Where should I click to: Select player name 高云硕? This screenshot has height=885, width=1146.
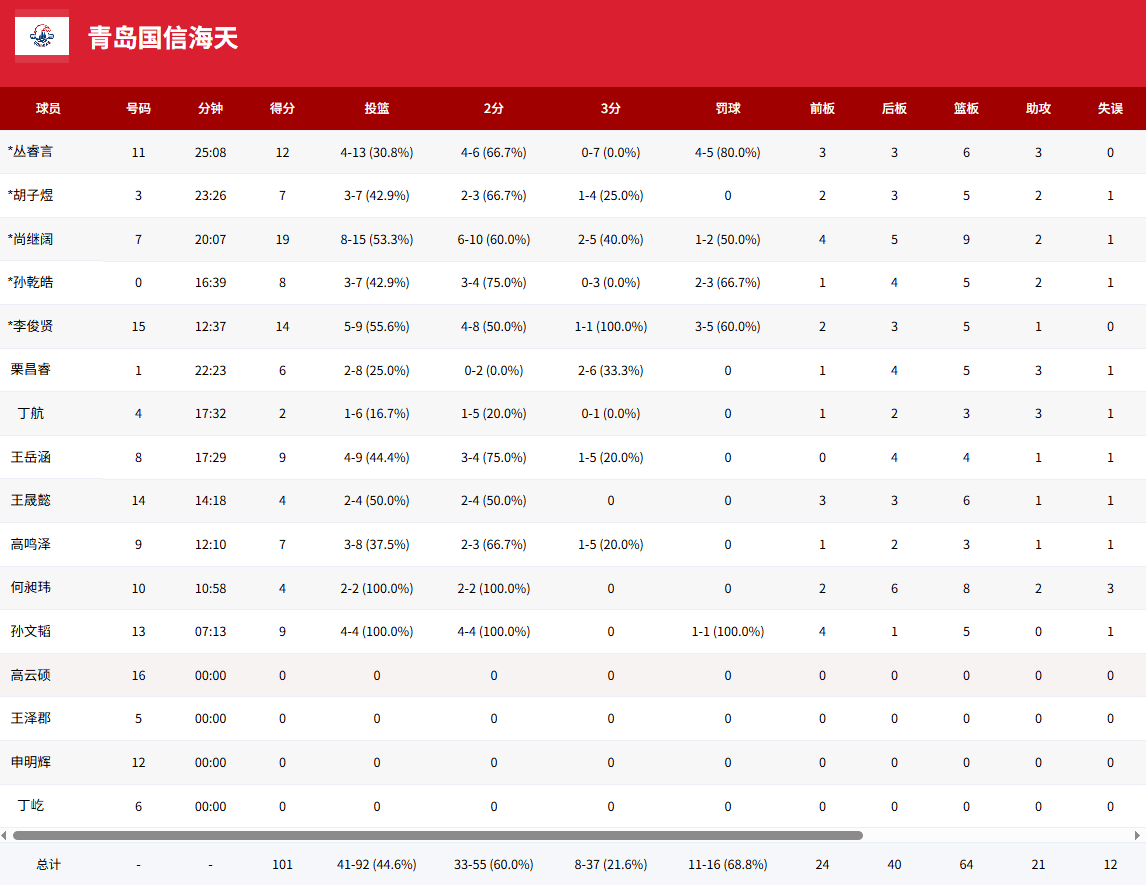[31, 675]
